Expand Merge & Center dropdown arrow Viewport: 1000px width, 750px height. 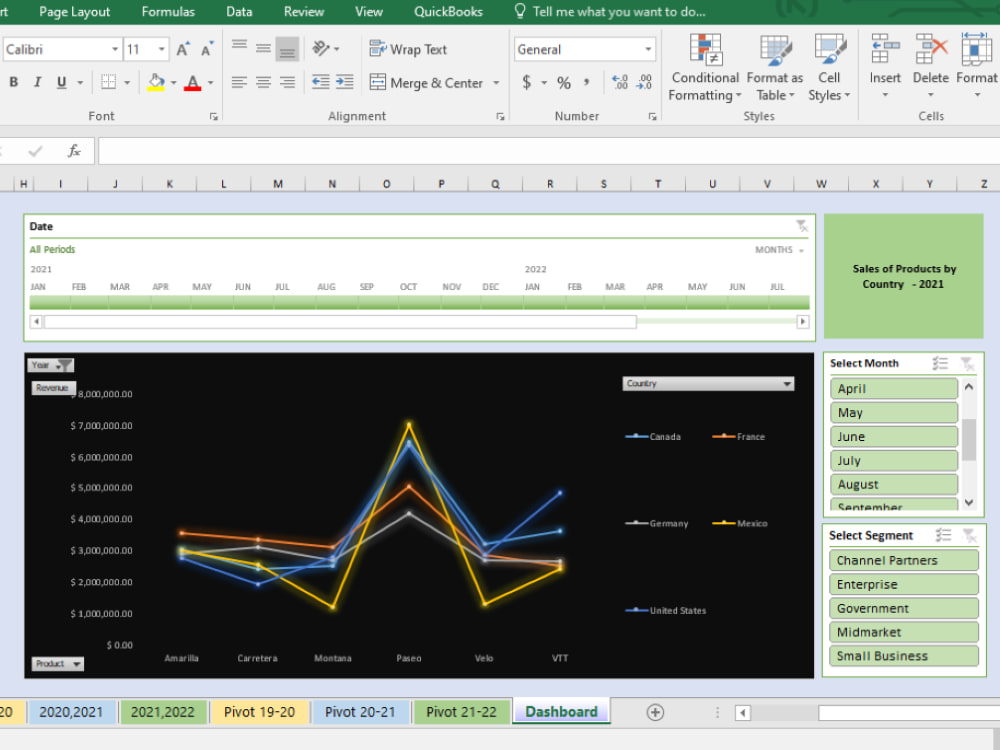[496, 82]
